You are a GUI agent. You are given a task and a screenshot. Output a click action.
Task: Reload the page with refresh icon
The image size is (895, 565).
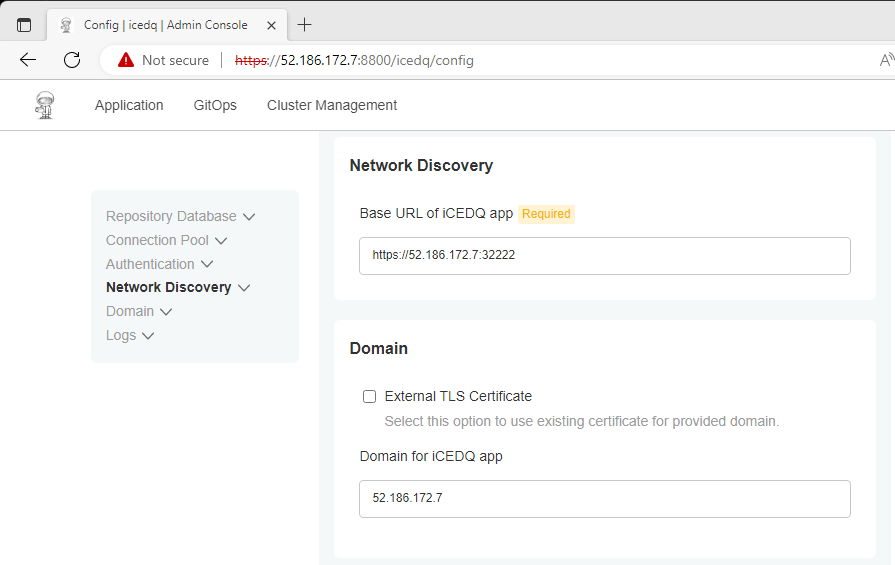click(72, 60)
